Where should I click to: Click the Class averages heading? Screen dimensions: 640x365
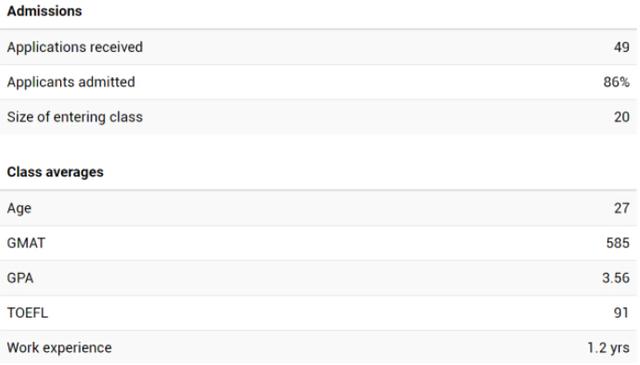pyautogui.click(x=55, y=172)
